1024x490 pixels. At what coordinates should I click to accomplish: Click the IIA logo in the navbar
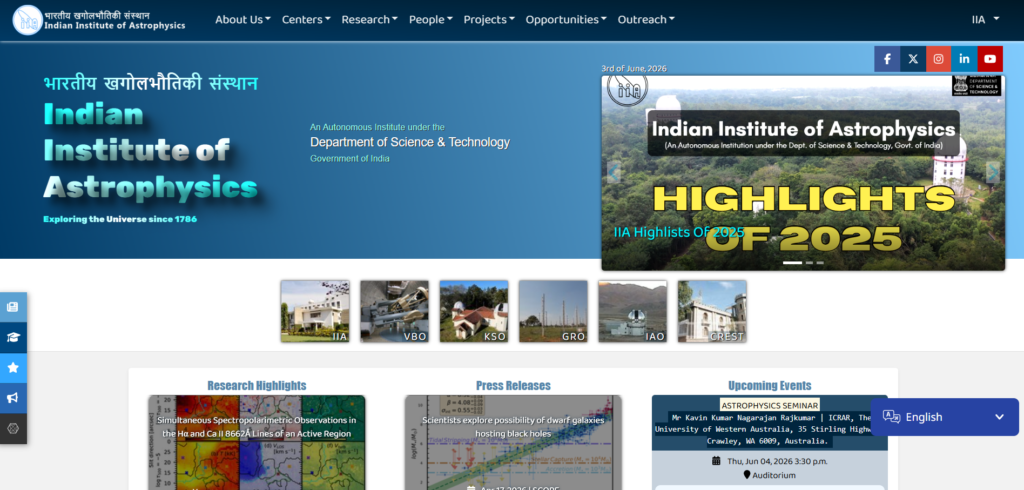(27, 20)
